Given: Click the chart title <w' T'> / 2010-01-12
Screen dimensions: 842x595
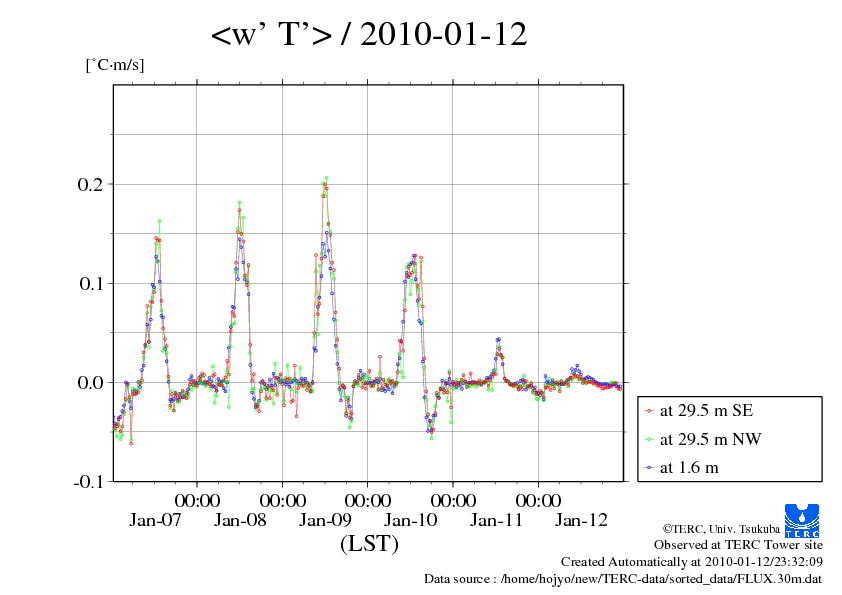Looking at the screenshot, I should 369,36.
